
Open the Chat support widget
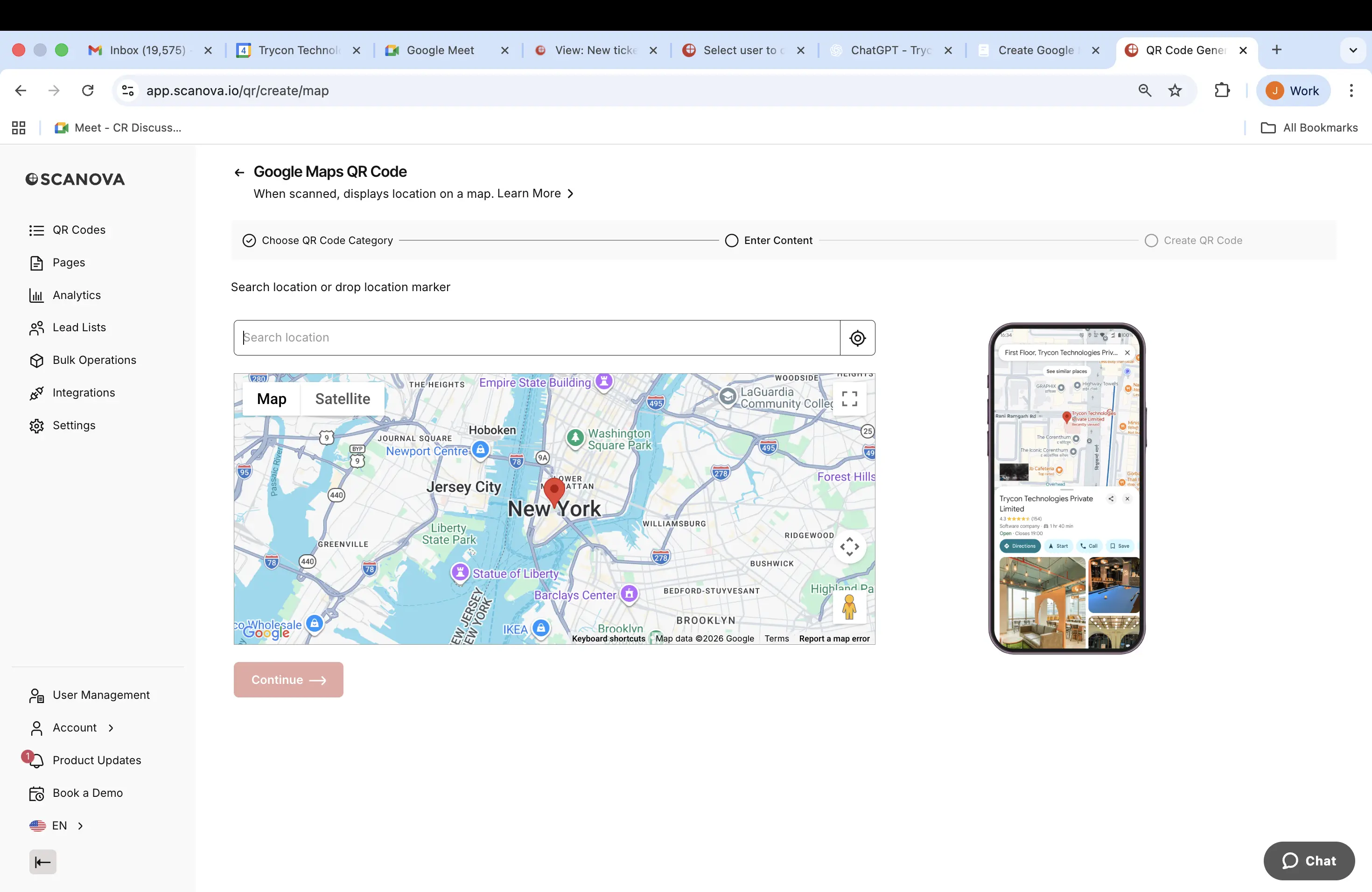point(1309,861)
